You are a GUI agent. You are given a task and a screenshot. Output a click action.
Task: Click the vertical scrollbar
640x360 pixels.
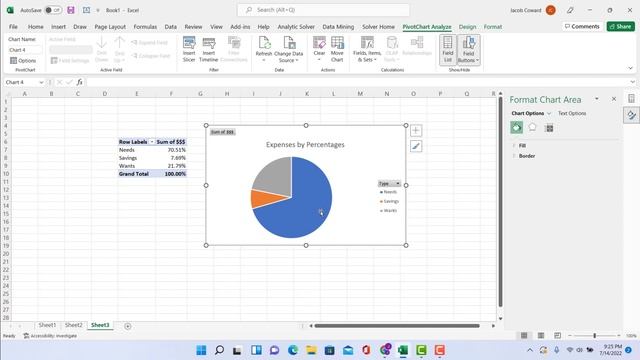[x=500, y=202]
